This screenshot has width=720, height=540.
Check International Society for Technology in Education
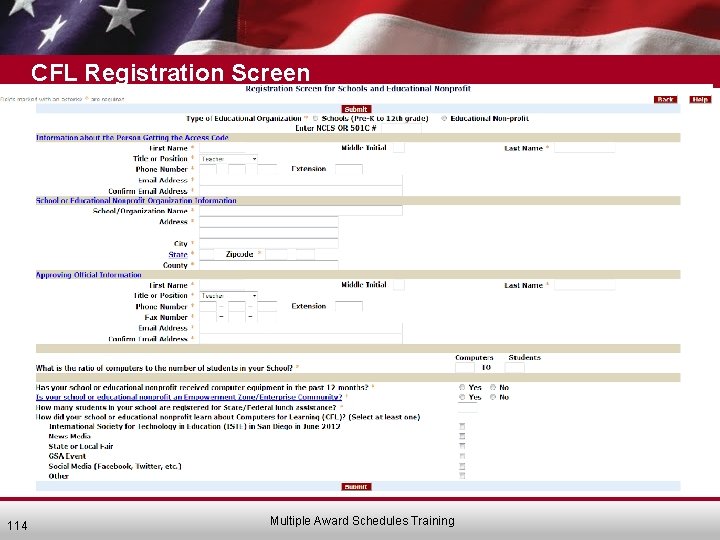tap(462, 427)
